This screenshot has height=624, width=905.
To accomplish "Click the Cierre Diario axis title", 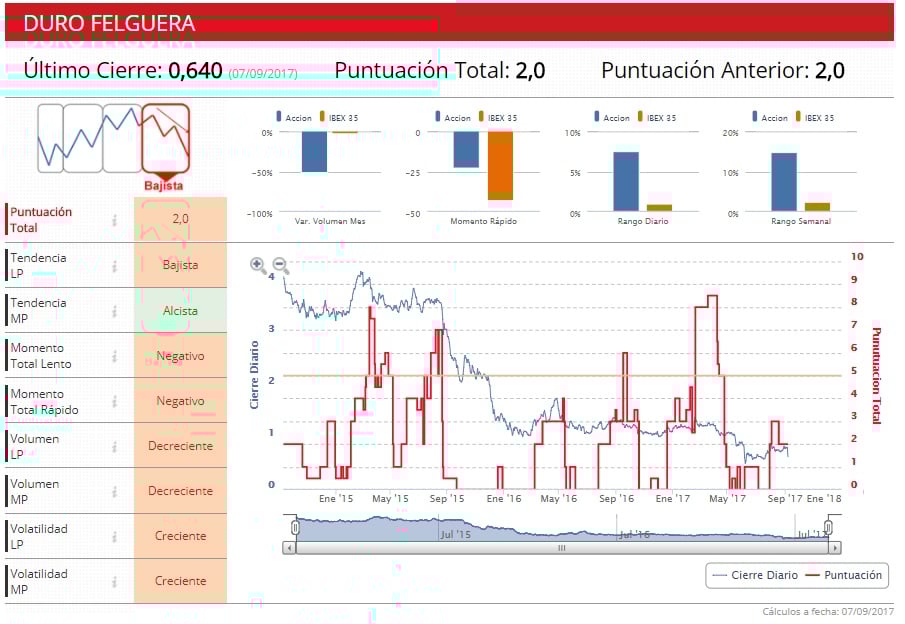I will click(254, 375).
